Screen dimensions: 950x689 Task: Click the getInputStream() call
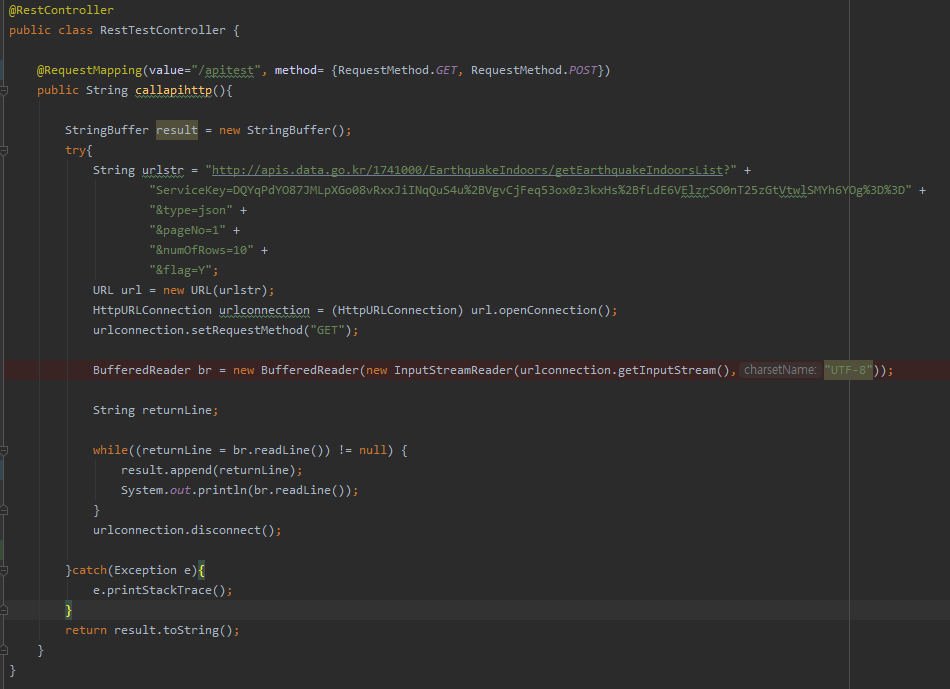(x=674, y=370)
